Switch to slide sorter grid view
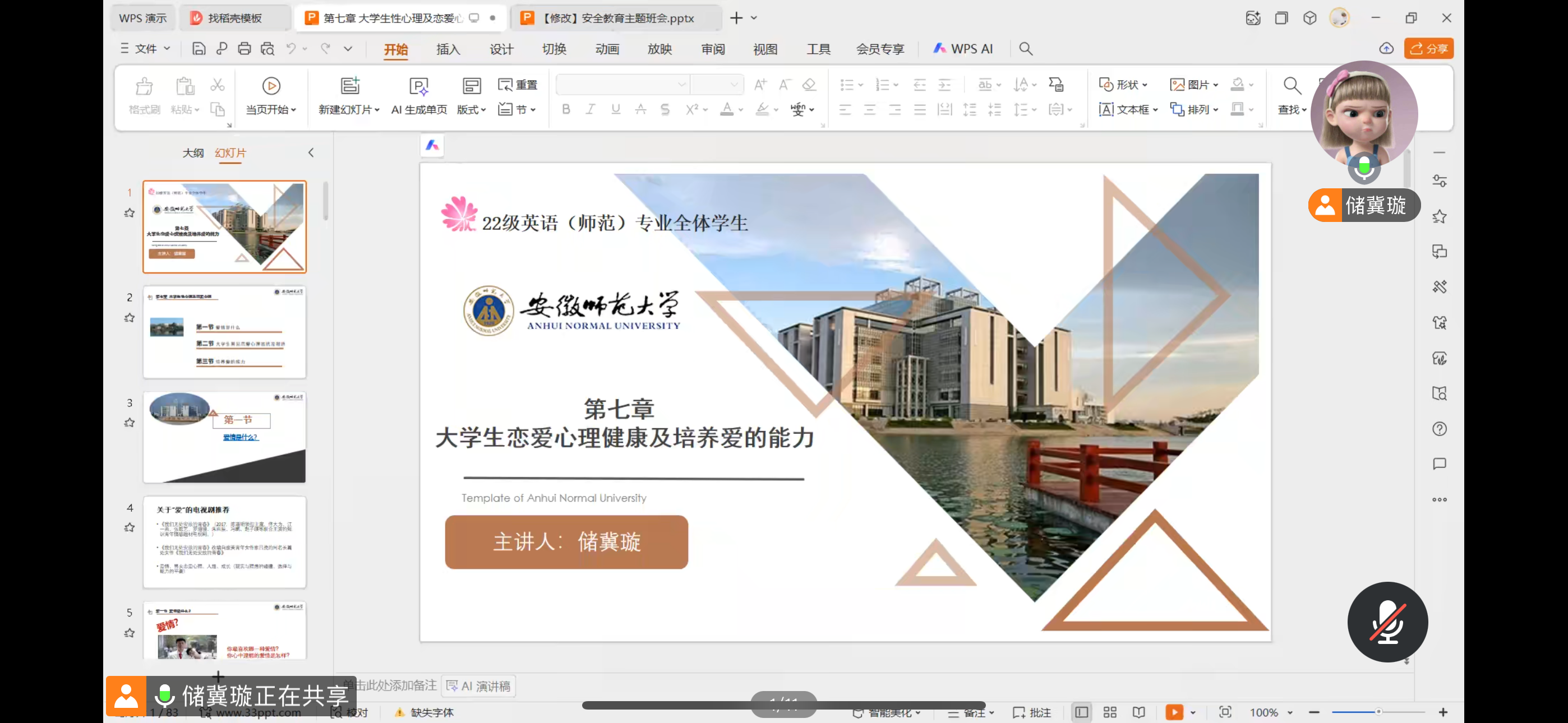This screenshot has height=723, width=1568. [x=1110, y=712]
